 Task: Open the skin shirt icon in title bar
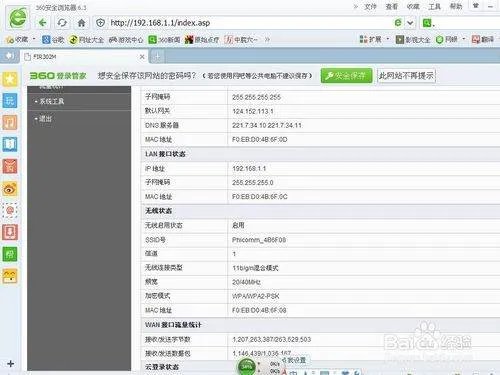click(x=476, y=5)
